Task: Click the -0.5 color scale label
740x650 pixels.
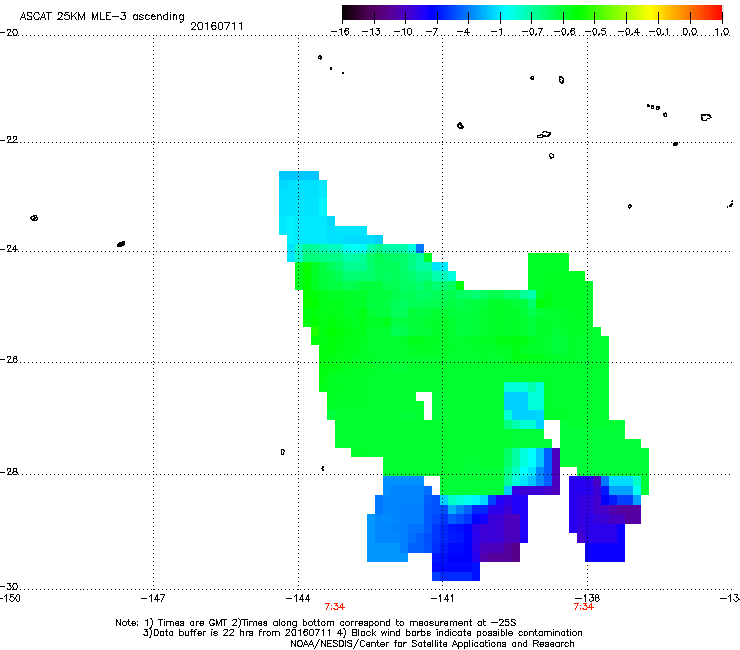Action: point(596,32)
